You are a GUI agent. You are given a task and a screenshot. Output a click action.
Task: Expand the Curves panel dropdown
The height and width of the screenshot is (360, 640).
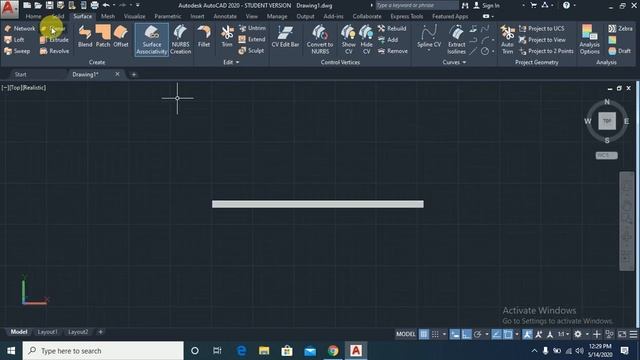click(454, 62)
